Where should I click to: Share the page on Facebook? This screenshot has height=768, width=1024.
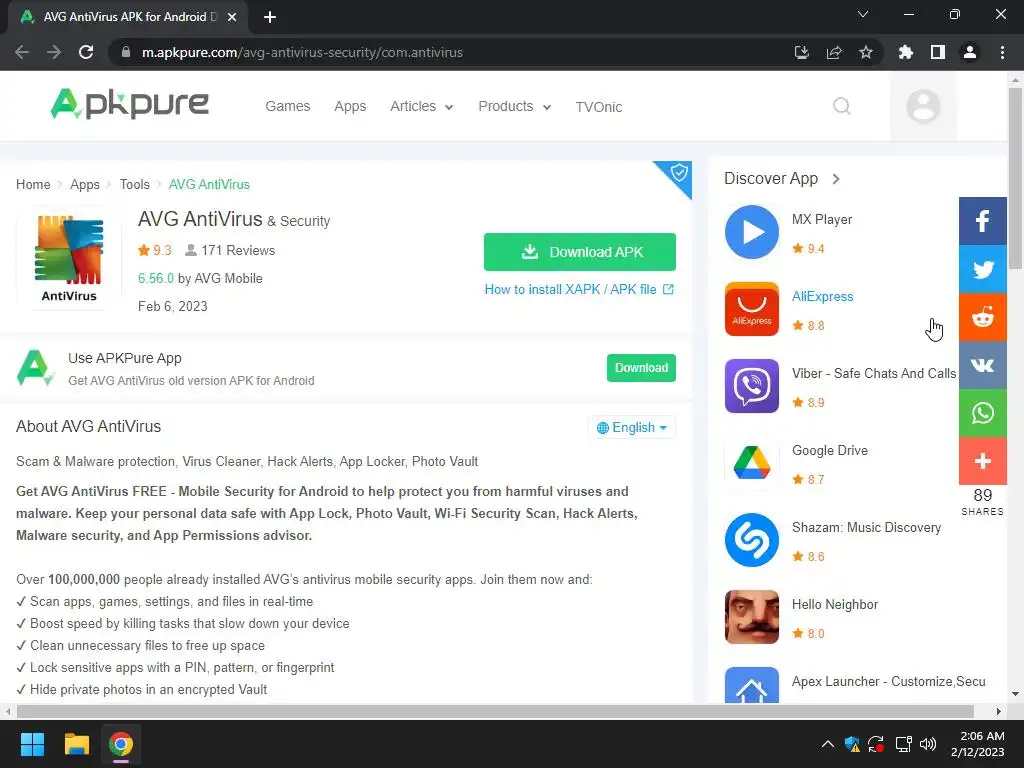pos(982,221)
